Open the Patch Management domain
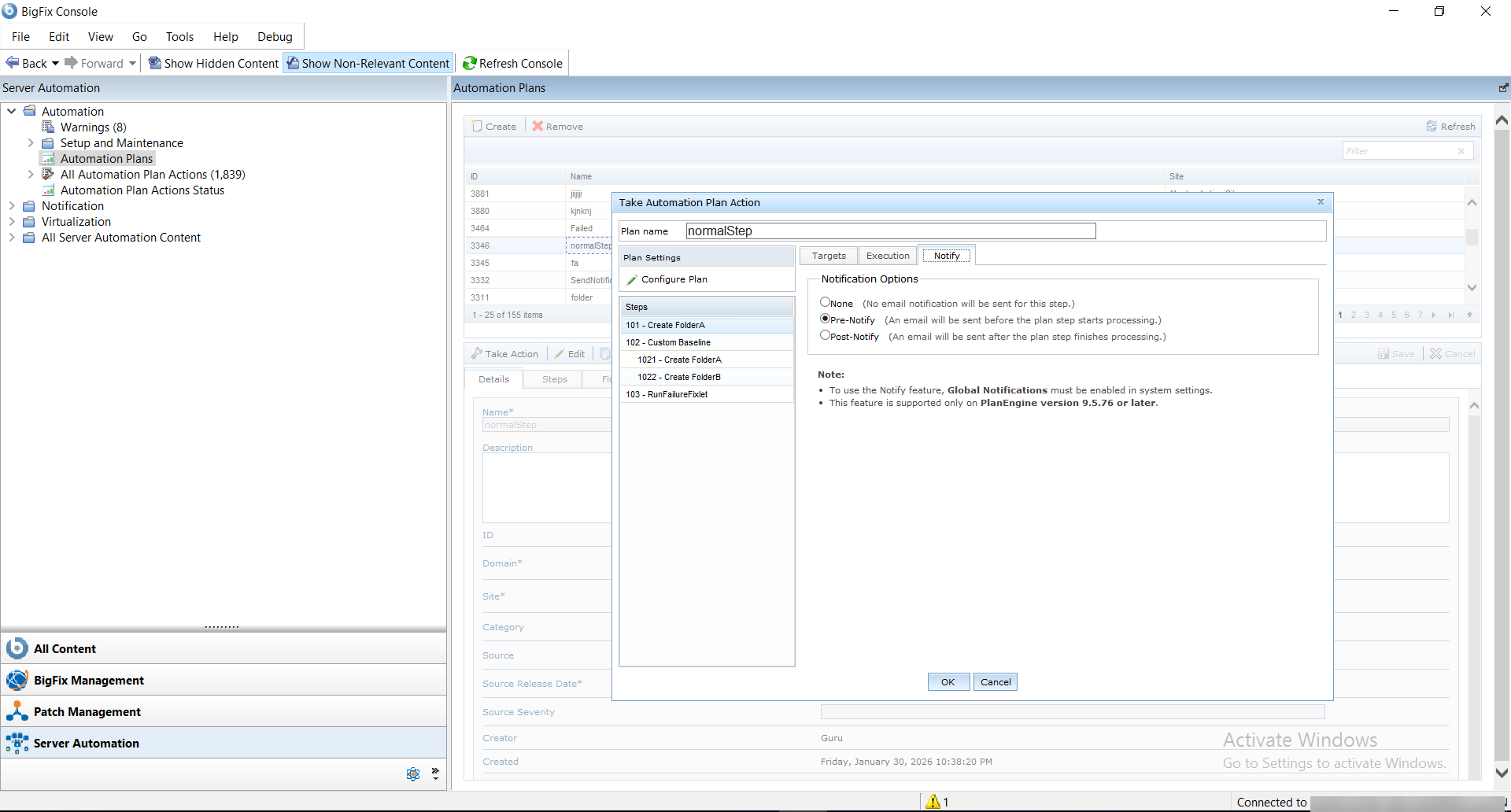 point(87,711)
